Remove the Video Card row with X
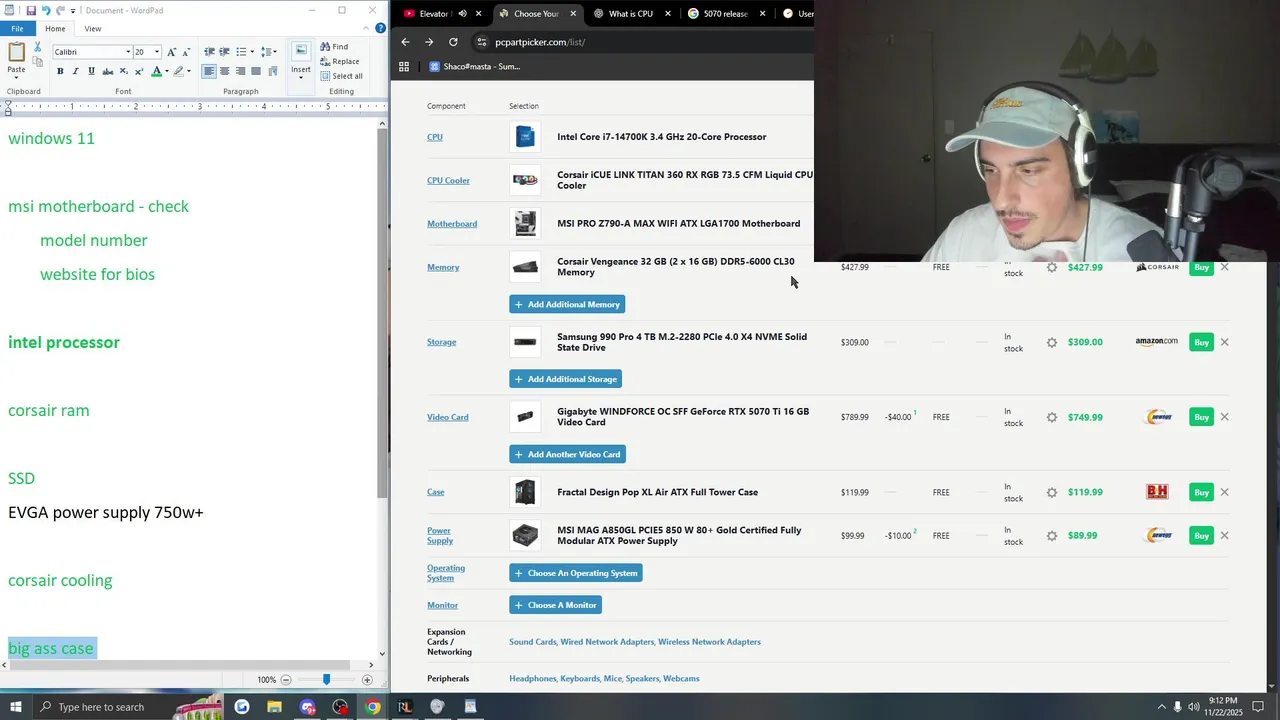 coord(1225,417)
